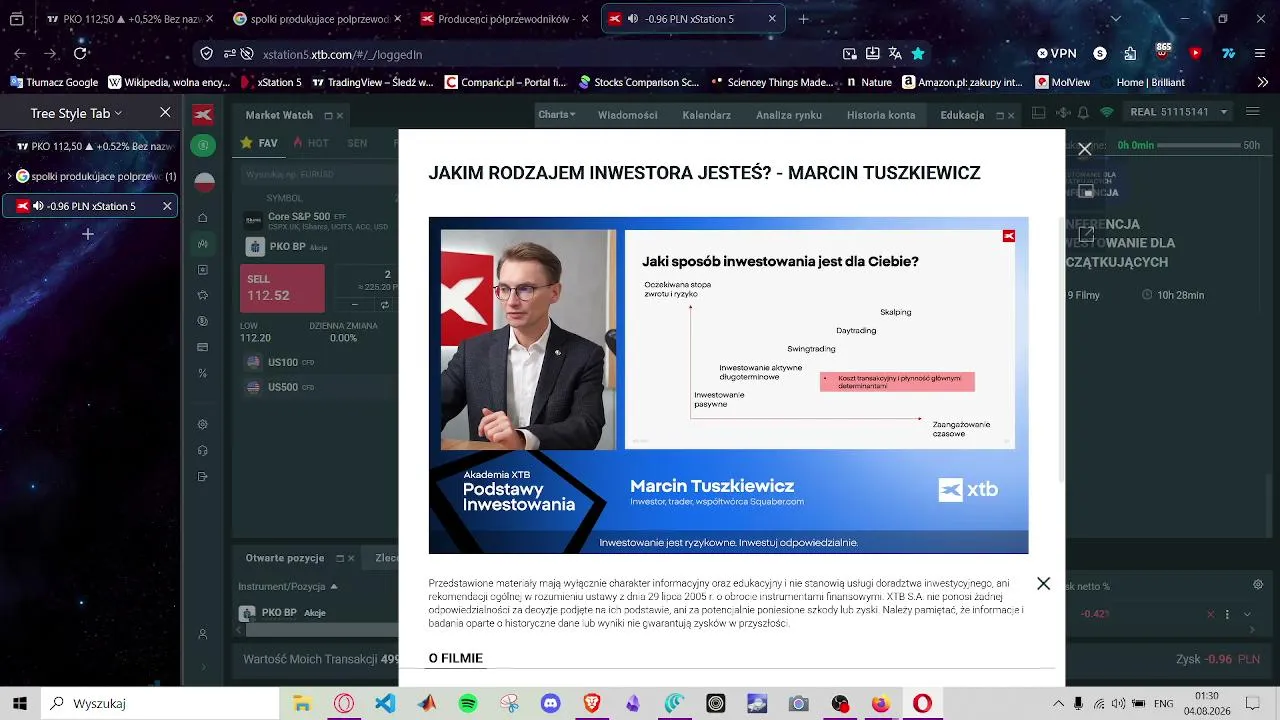Open the Kalendarz tab
This screenshot has height=720, width=1280.
[707, 115]
